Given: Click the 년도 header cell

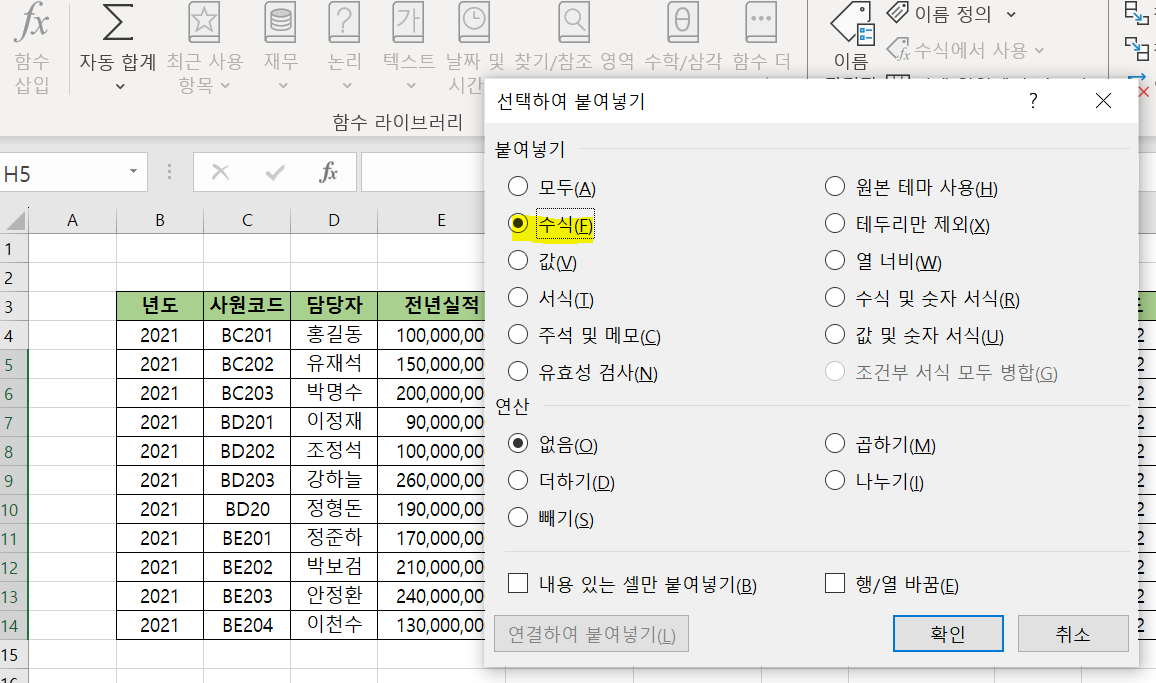Looking at the screenshot, I should tap(160, 305).
